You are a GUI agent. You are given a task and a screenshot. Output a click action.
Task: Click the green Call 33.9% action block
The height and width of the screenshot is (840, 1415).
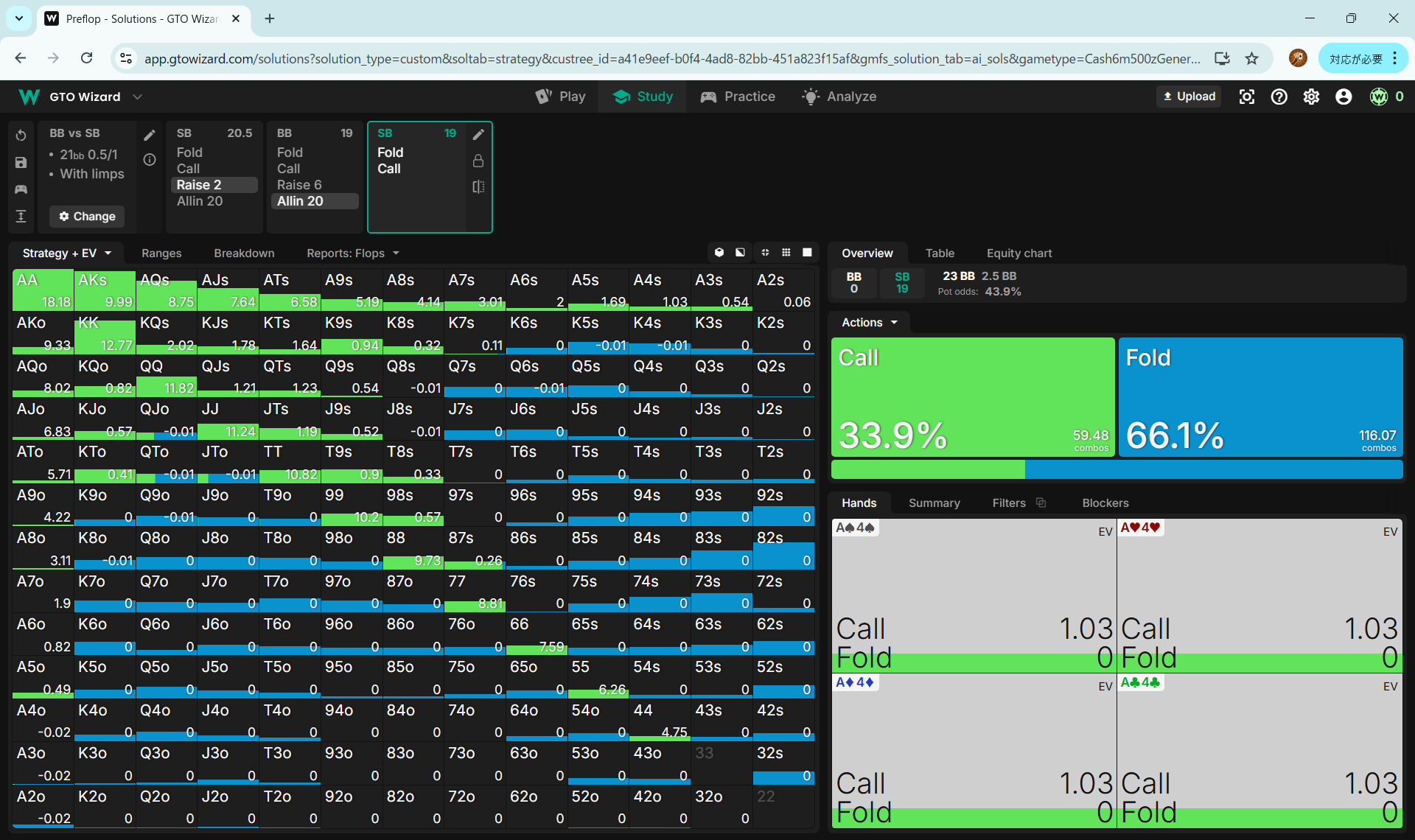coord(972,397)
